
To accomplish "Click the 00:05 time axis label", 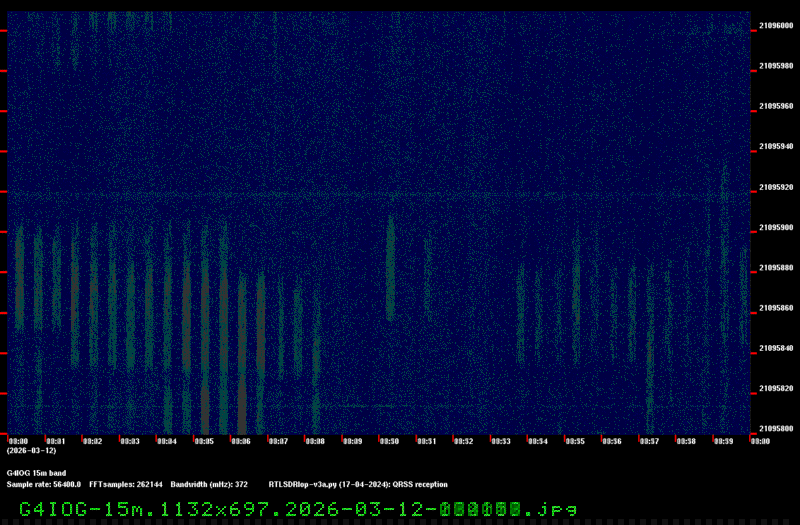I will pyautogui.click(x=203, y=441).
